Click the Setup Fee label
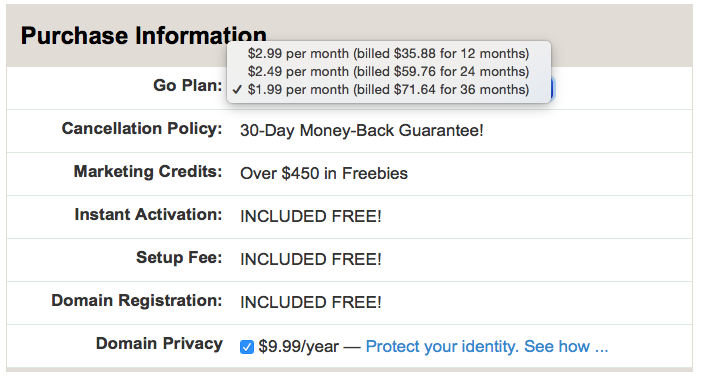The image size is (706, 384). [x=179, y=258]
